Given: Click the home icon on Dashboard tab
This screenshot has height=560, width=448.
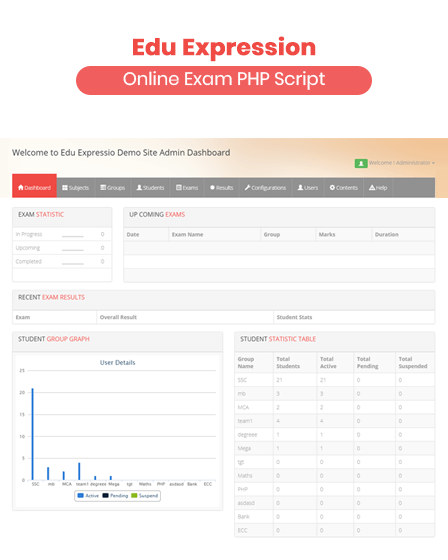Looking at the screenshot, I should click(21, 188).
